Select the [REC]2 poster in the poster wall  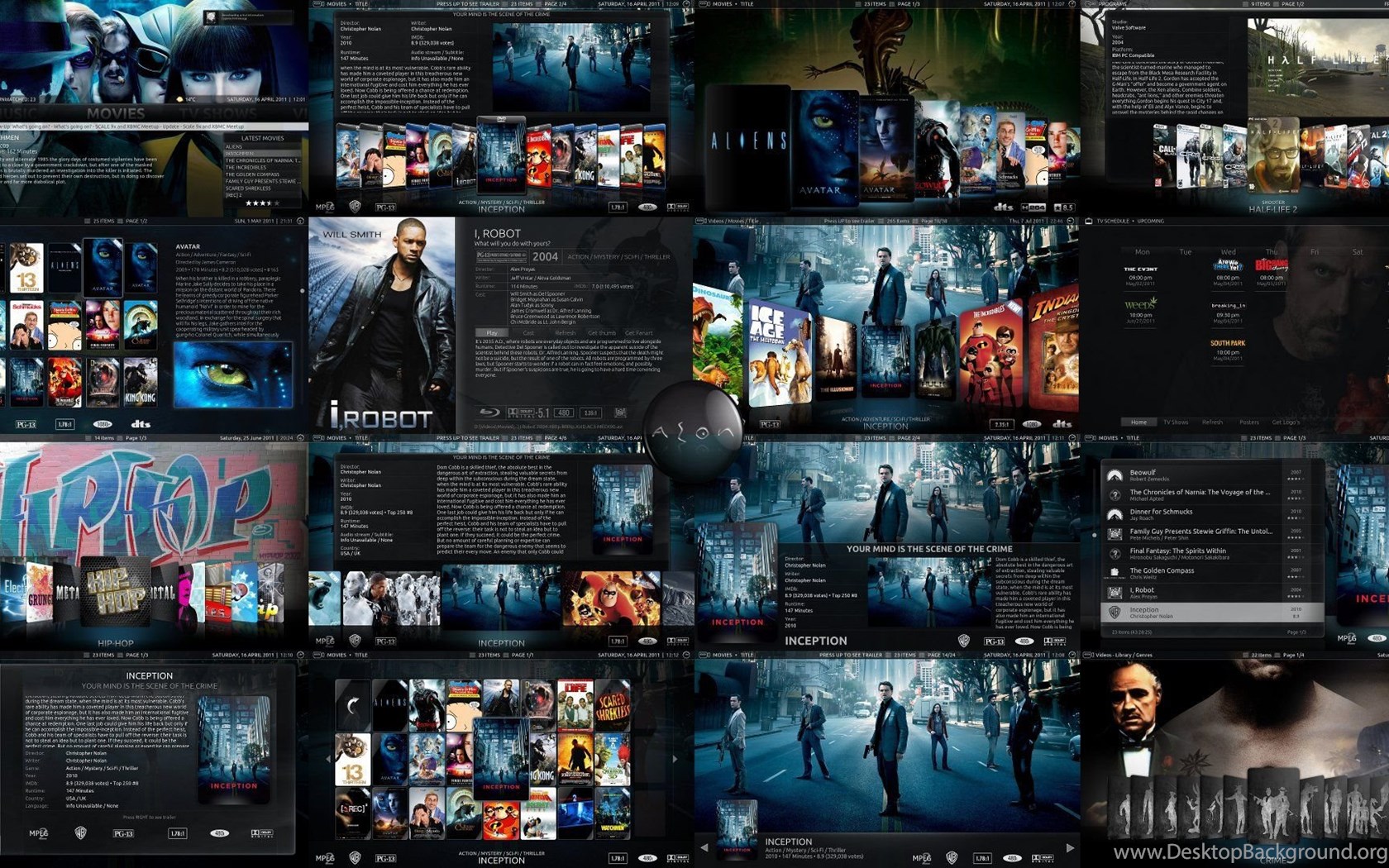[352, 813]
